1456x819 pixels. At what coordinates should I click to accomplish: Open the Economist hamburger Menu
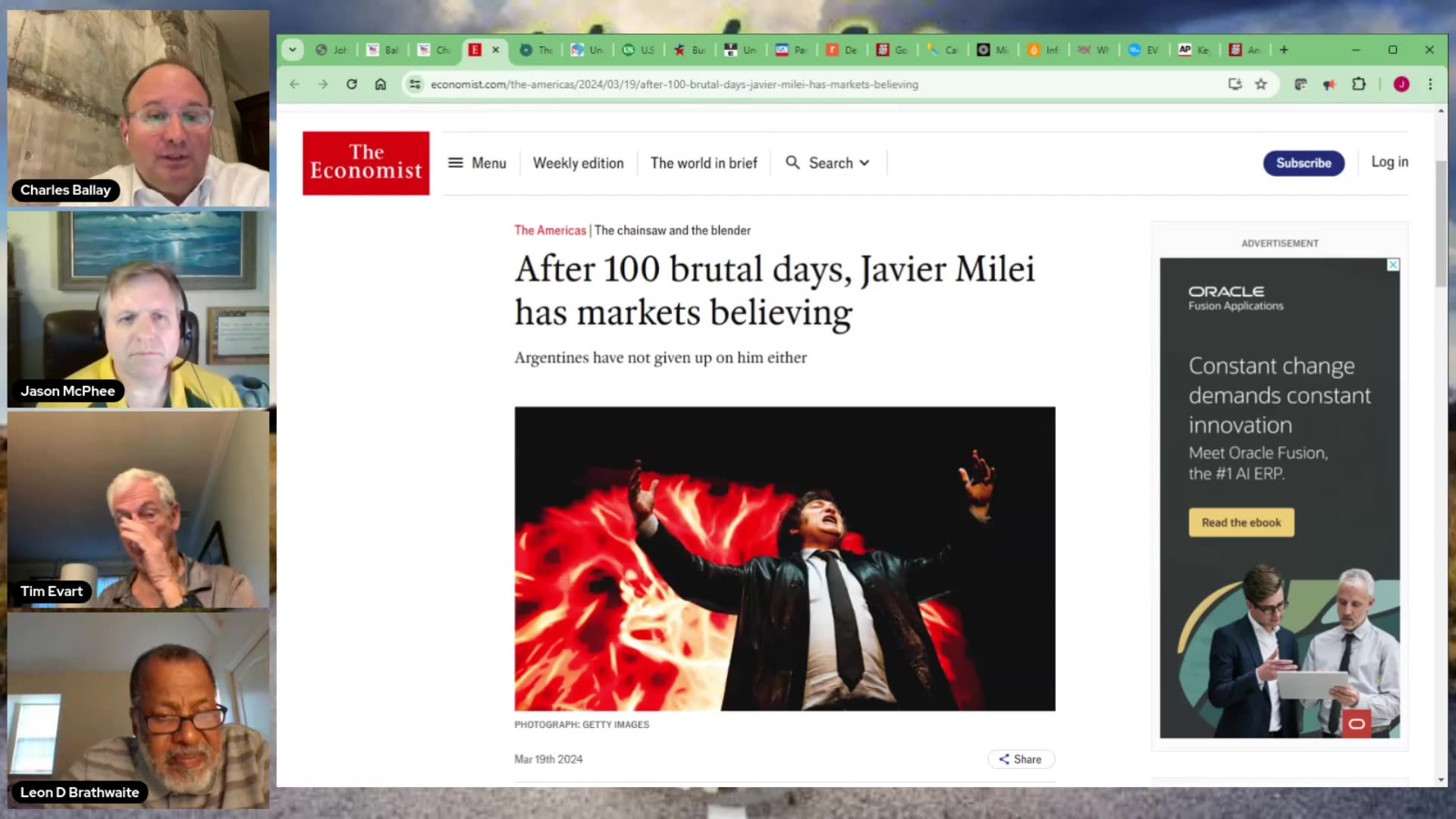(x=477, y=163)
